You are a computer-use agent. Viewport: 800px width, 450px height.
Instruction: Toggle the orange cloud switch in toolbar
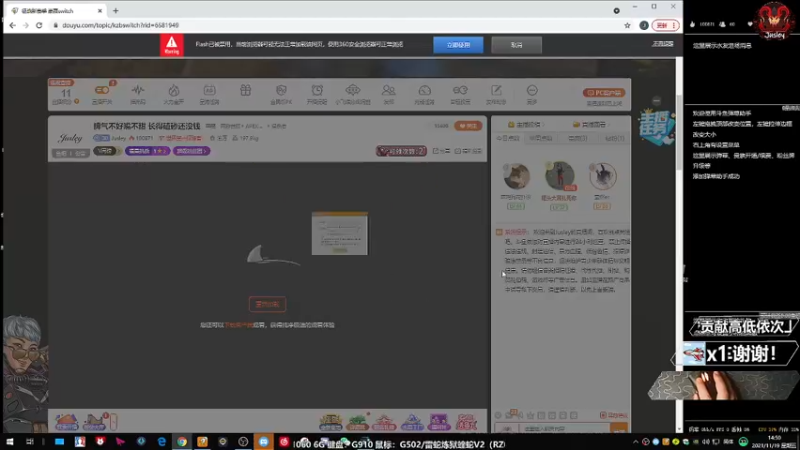(102, 90)
